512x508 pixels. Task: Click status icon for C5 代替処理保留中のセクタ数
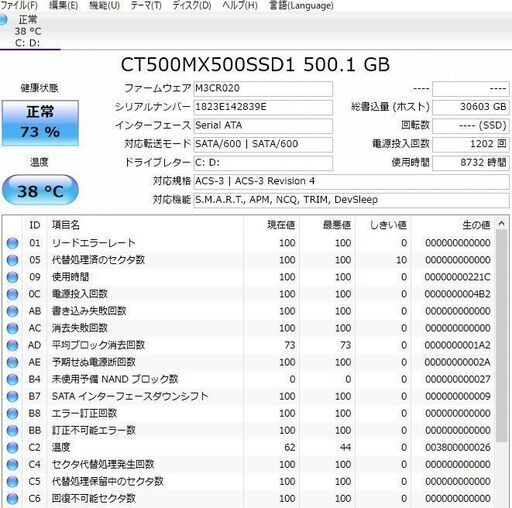[12, 482]
